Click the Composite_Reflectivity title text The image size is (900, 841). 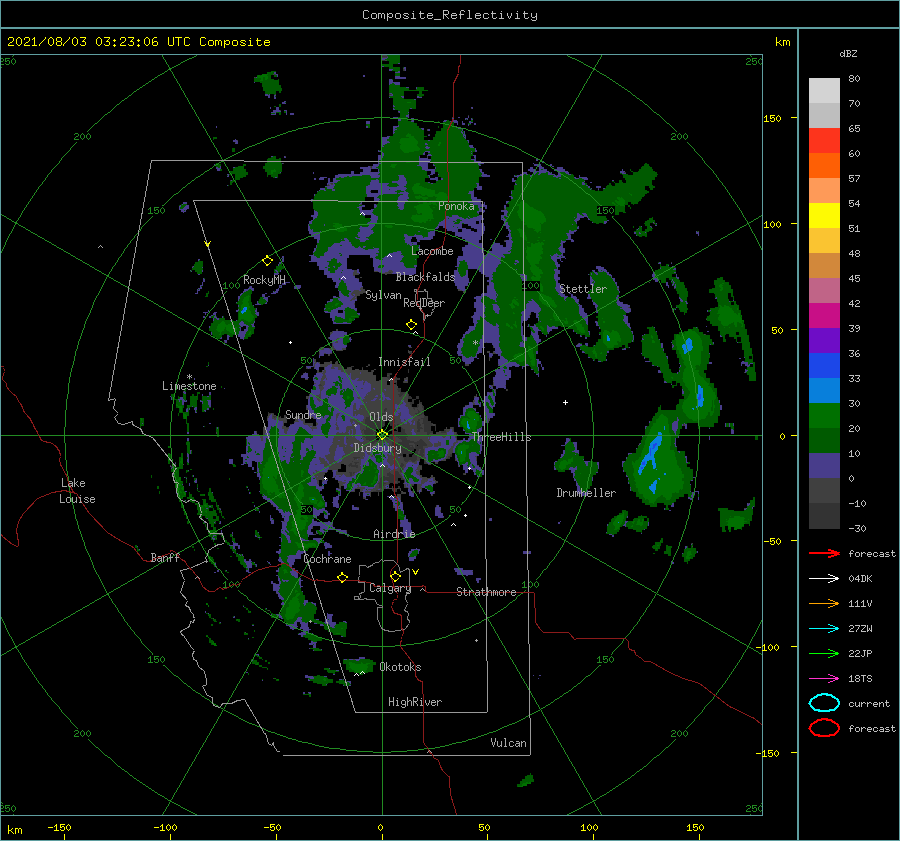[450, 15]
